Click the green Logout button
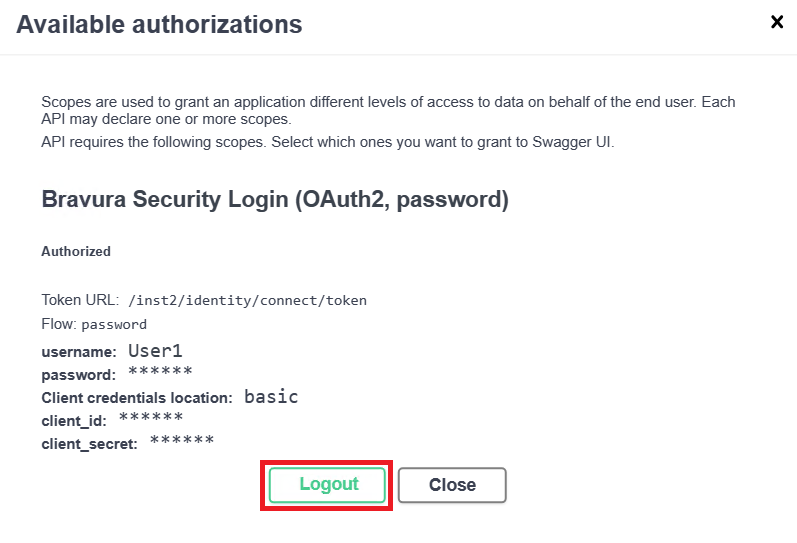The height and width of the screenshot is (543, 797). (328, 485)
